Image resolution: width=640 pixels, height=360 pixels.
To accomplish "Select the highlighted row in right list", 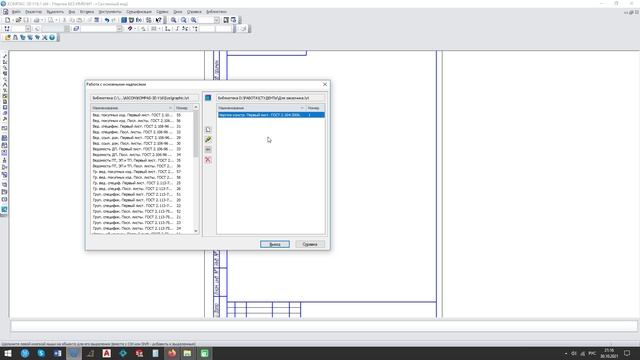I will 271,115.
